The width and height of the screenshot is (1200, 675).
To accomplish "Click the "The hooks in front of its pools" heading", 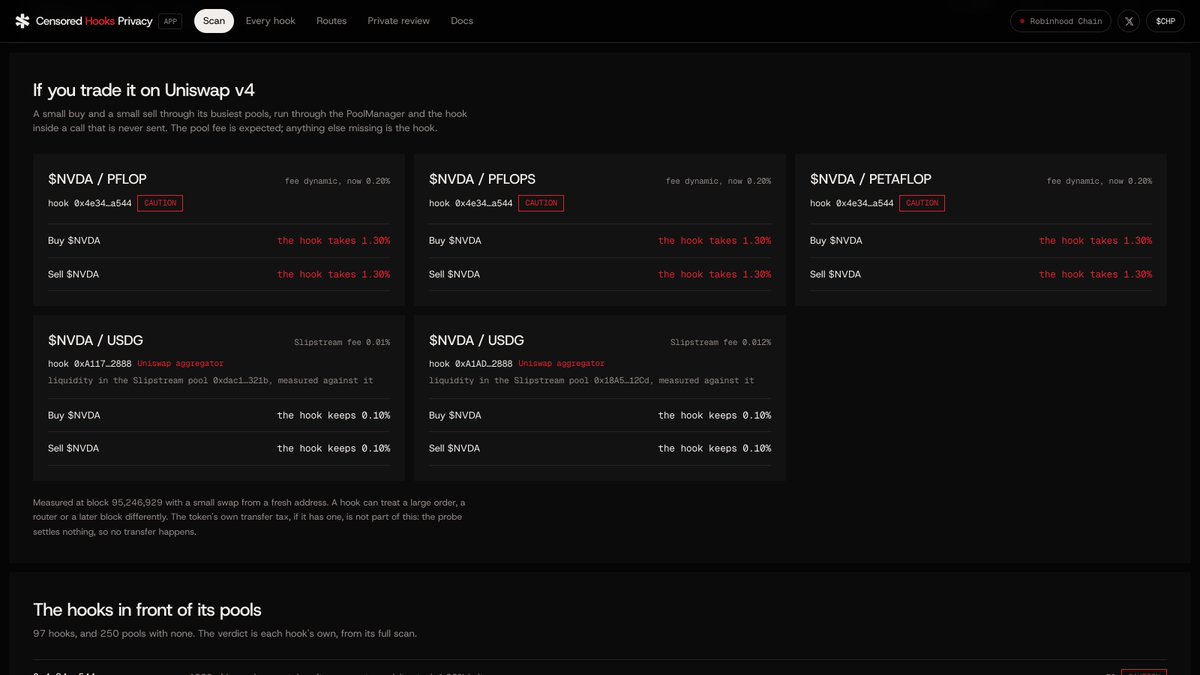I will 147,610.
